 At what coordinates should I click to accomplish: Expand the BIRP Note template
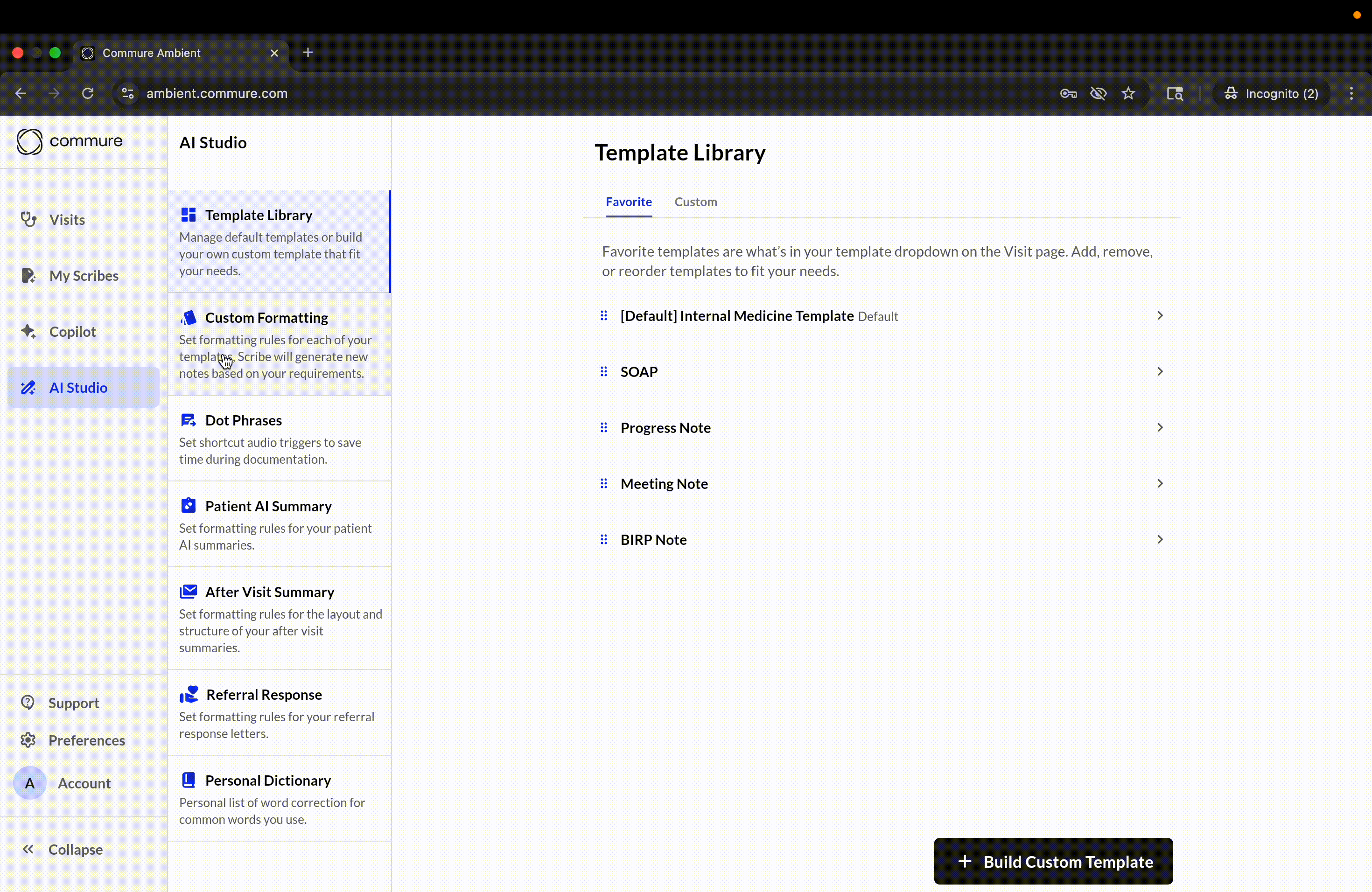(x=1159, y=539)
